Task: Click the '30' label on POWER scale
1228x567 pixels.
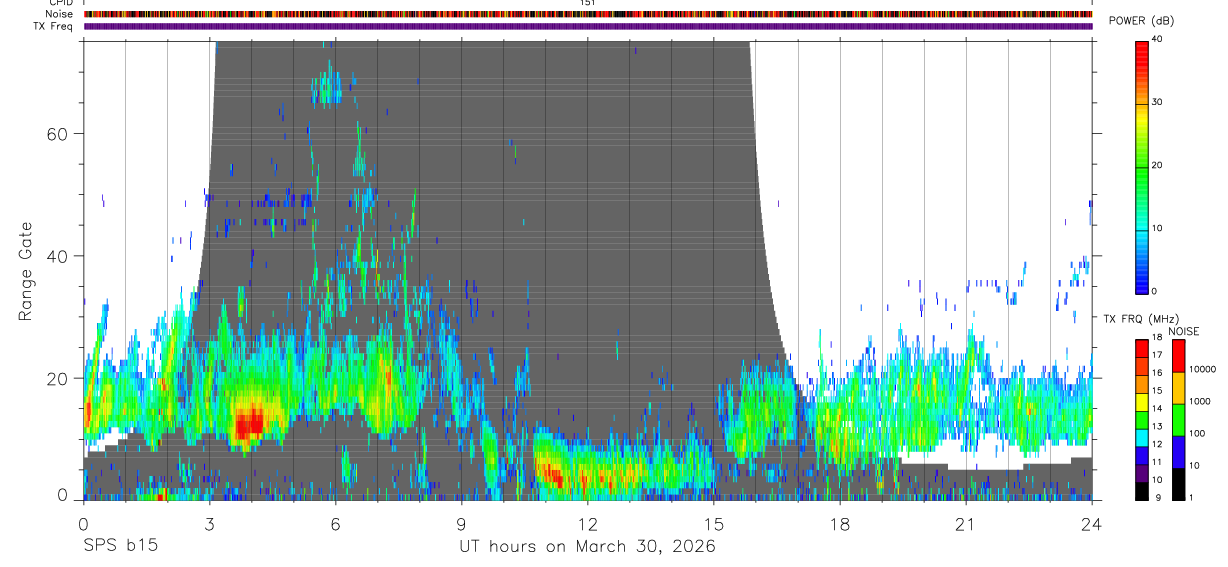Action: tap(1157, 102)
